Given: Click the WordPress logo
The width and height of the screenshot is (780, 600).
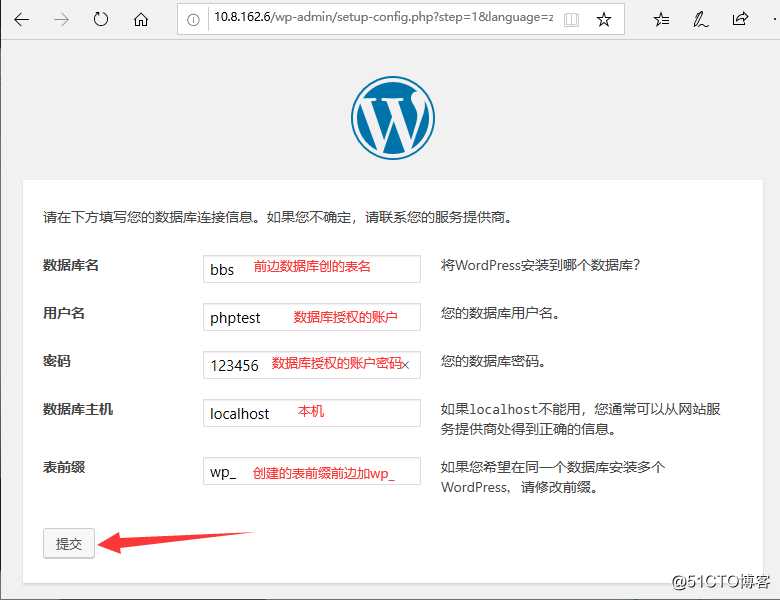Looking at the screenshot, I should point(393,118).
